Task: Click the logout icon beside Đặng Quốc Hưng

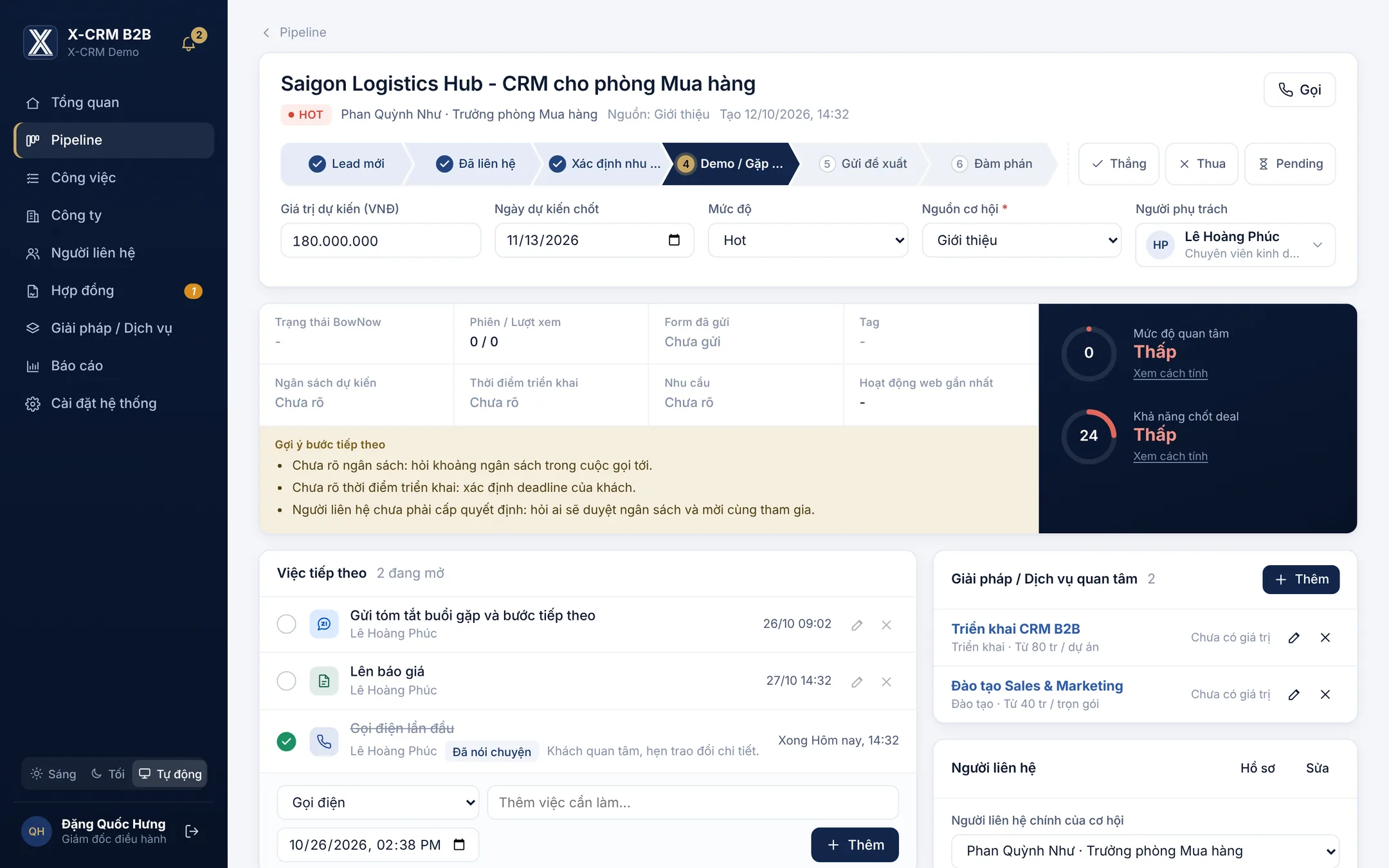Action: (192, 831)
